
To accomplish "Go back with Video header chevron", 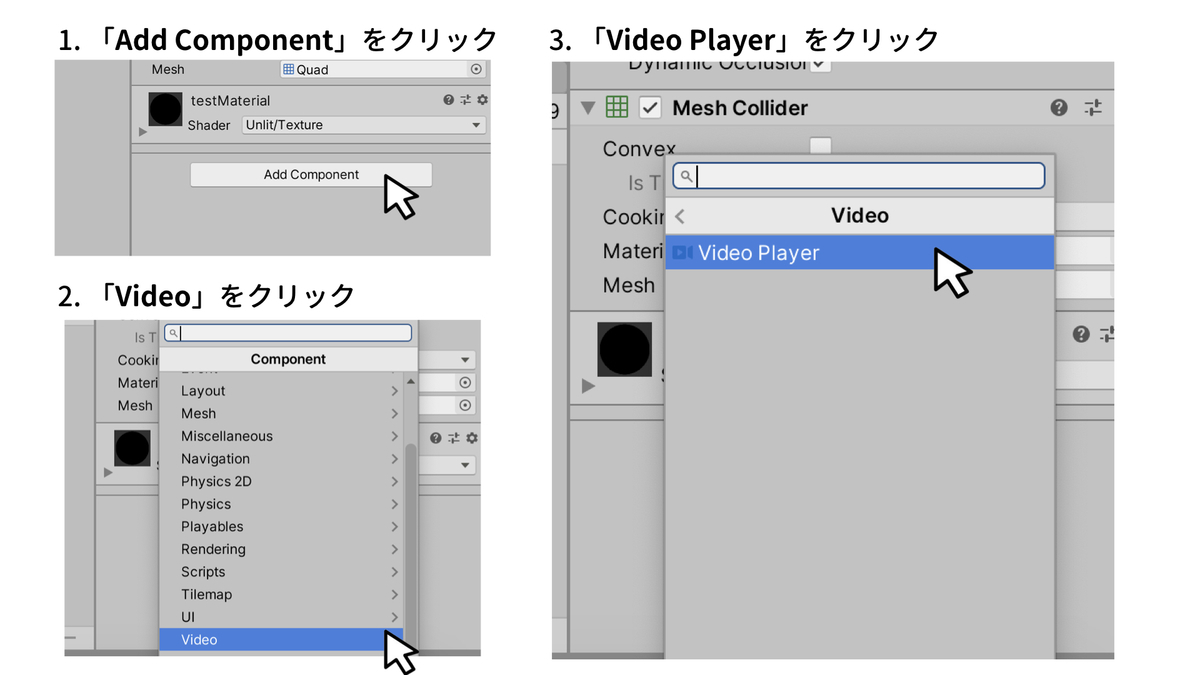I will pos(680,216).
